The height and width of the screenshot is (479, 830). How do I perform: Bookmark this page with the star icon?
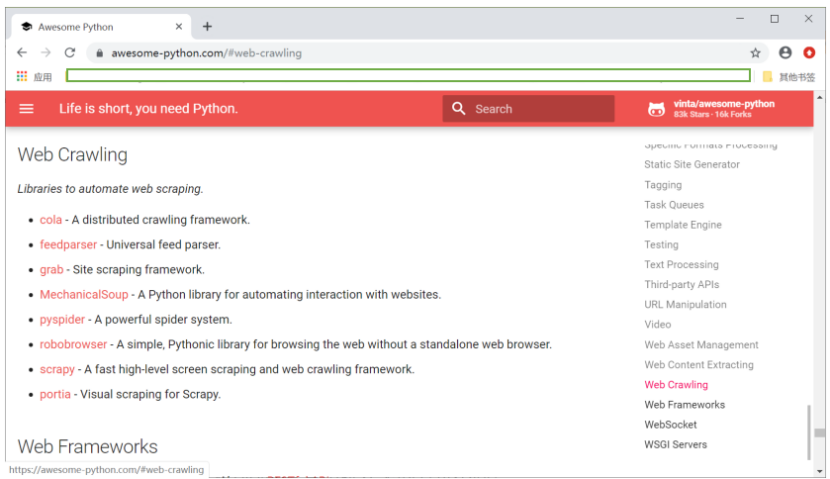[755, 53]
